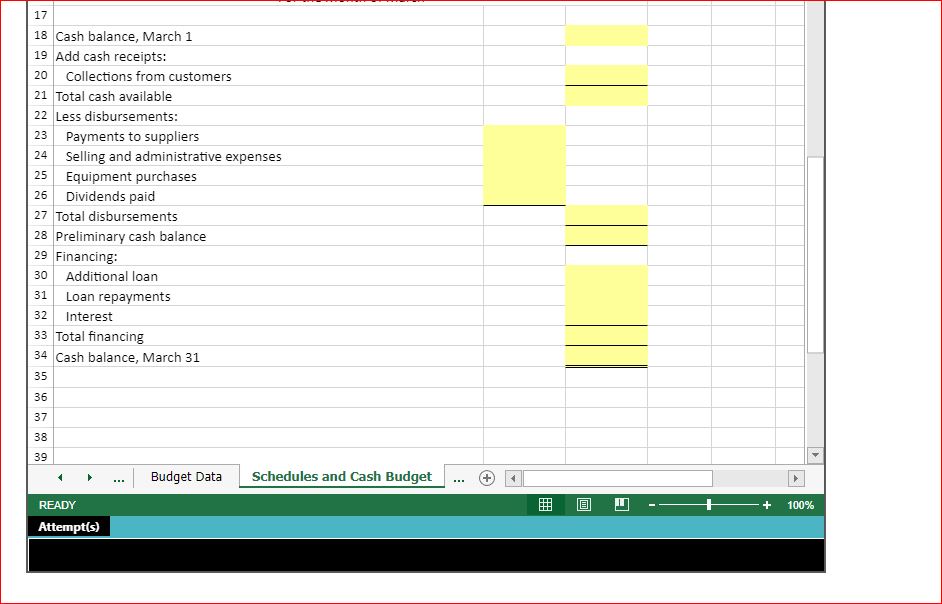Click the 100% zoom level button
942x604 pixels.
tap(800, 505)
